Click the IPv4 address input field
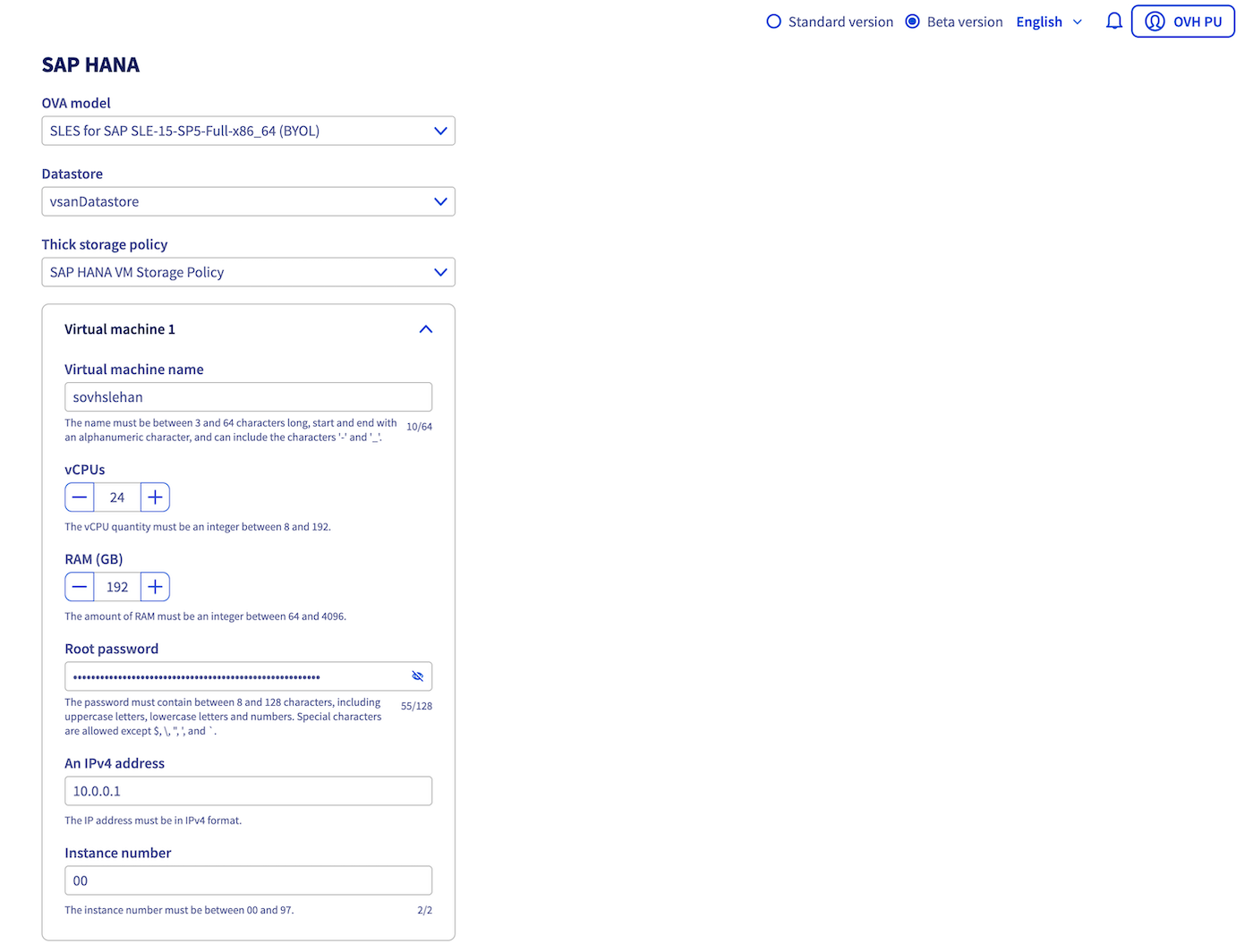The image size is (1253, 952). point(248,791)
